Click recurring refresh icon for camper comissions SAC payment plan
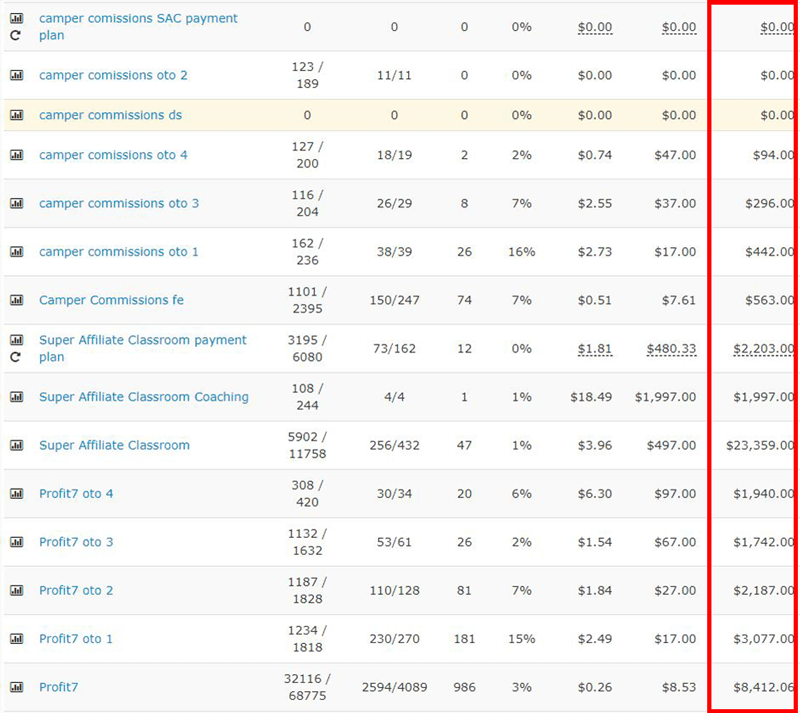This screenshot has height=713, width=800. click(16, 35)
